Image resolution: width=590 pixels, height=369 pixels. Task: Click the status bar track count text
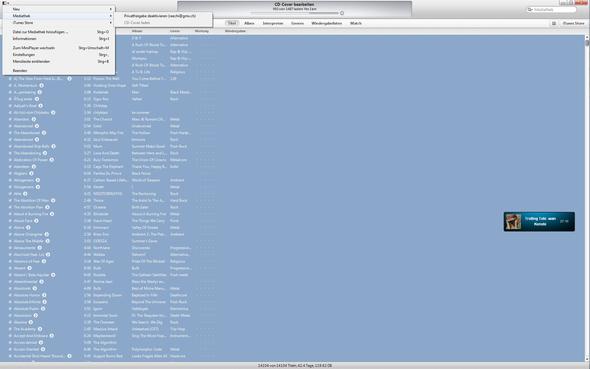(295, 366)
